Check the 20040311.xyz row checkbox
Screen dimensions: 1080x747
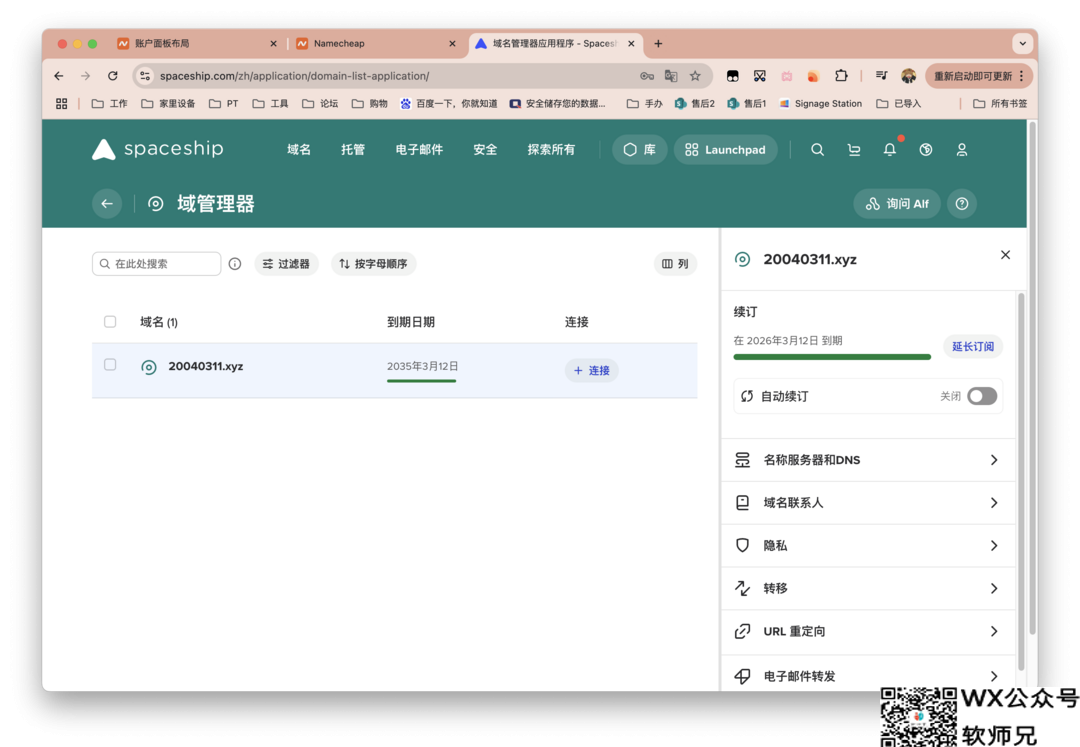coord(110,364)
